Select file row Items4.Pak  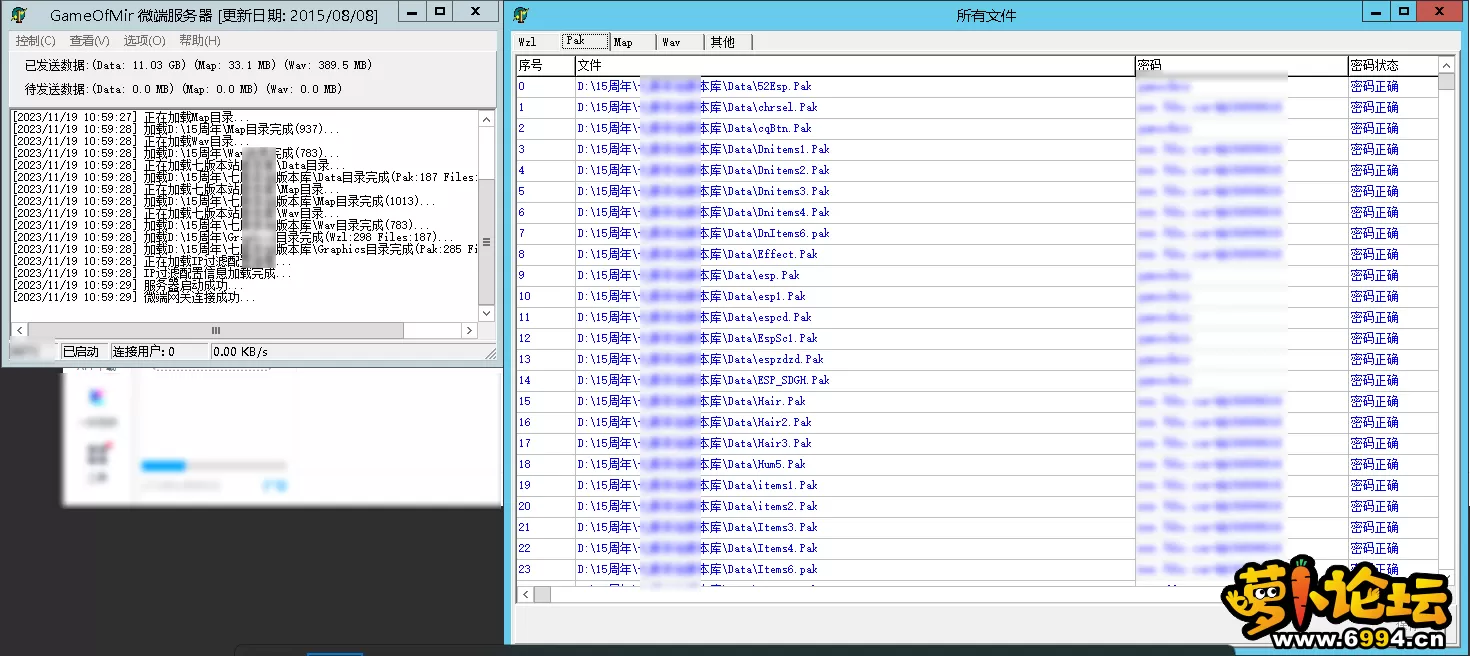pos(977,548)
